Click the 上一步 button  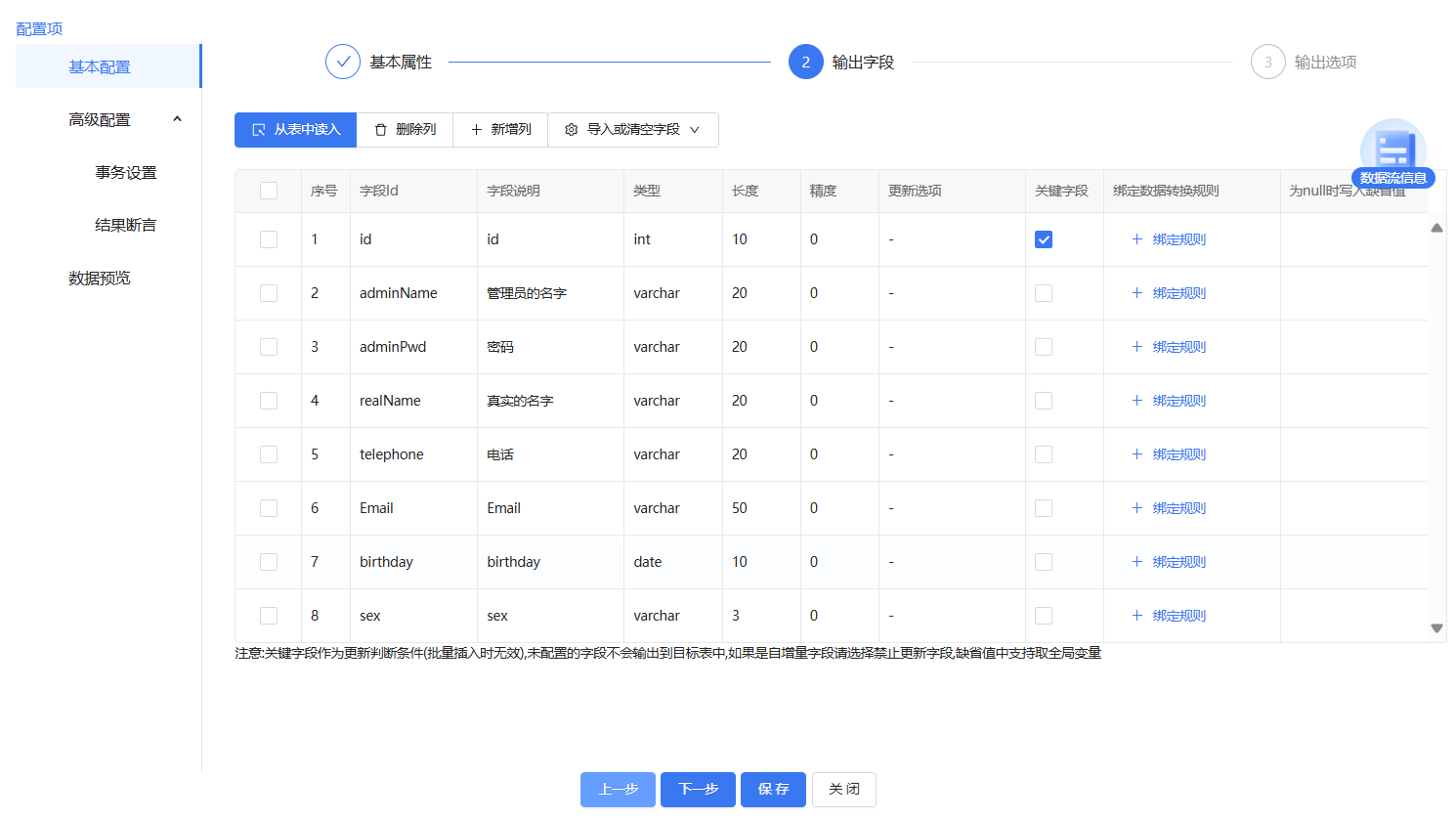[x=618, y=790]
